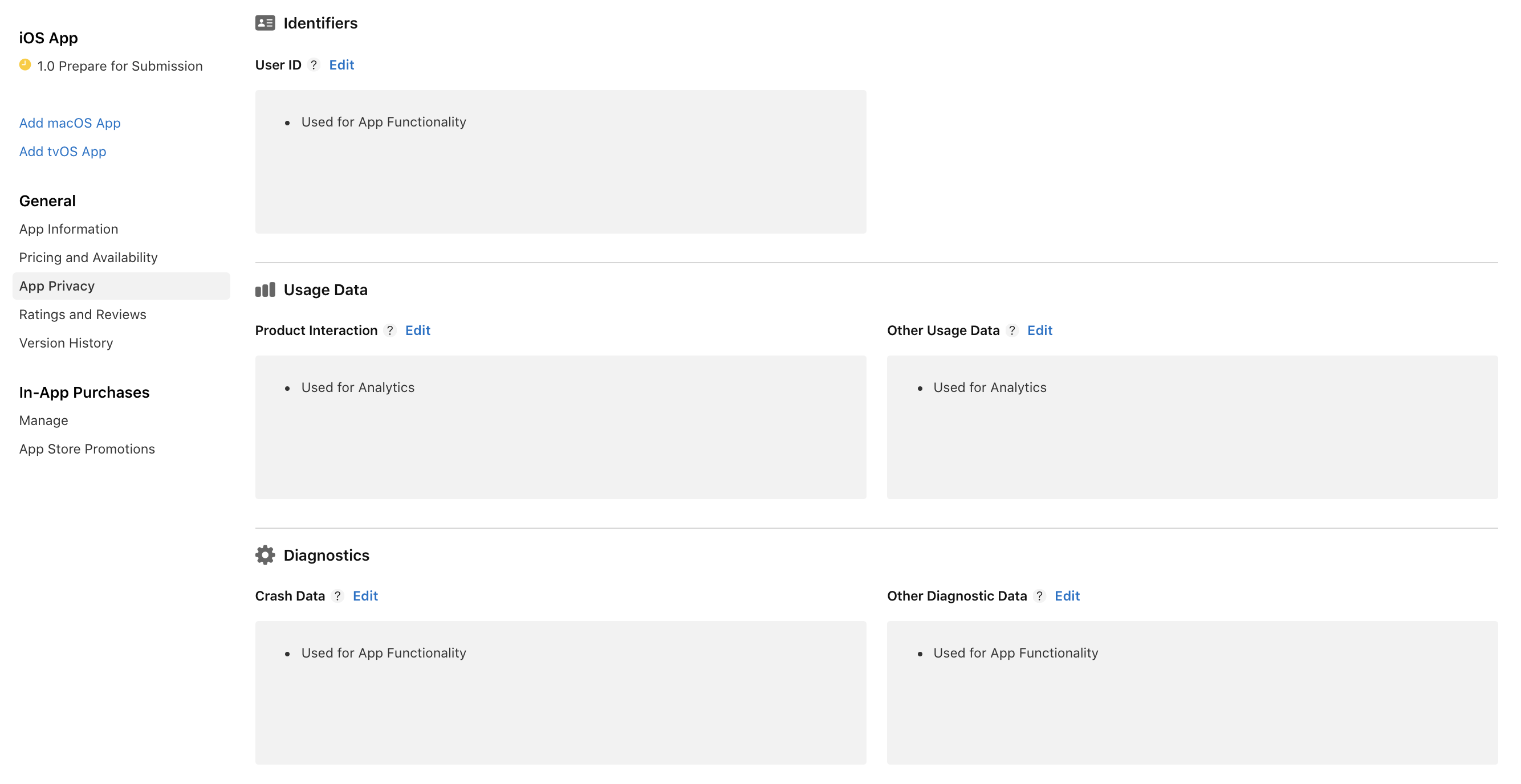Viewport: 1521px width, 784px height.
Task: Edit the Product Interaction data
Action: coord(417,330)
